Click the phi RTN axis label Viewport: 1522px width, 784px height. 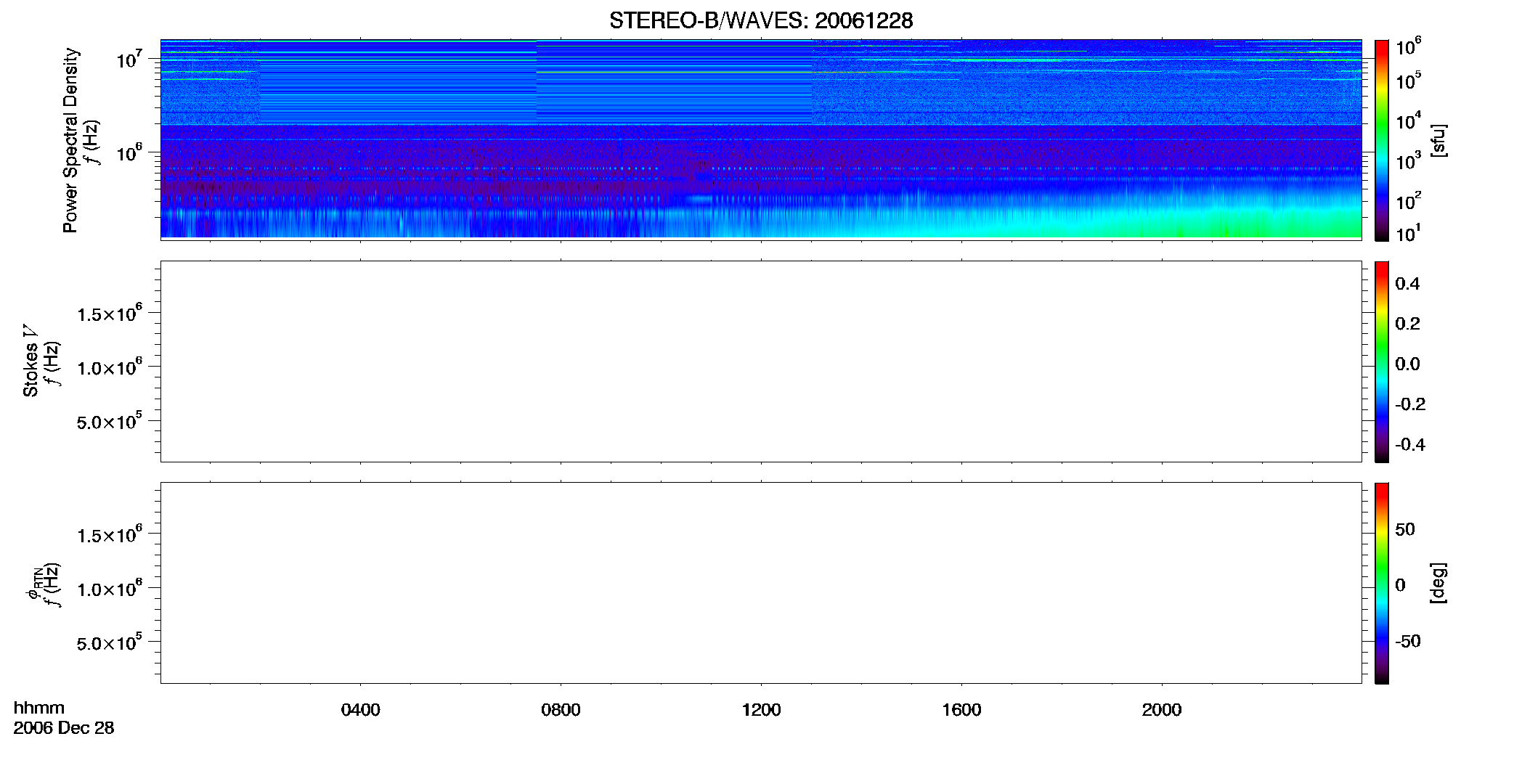pyautogui.click(x=33, y=583)
